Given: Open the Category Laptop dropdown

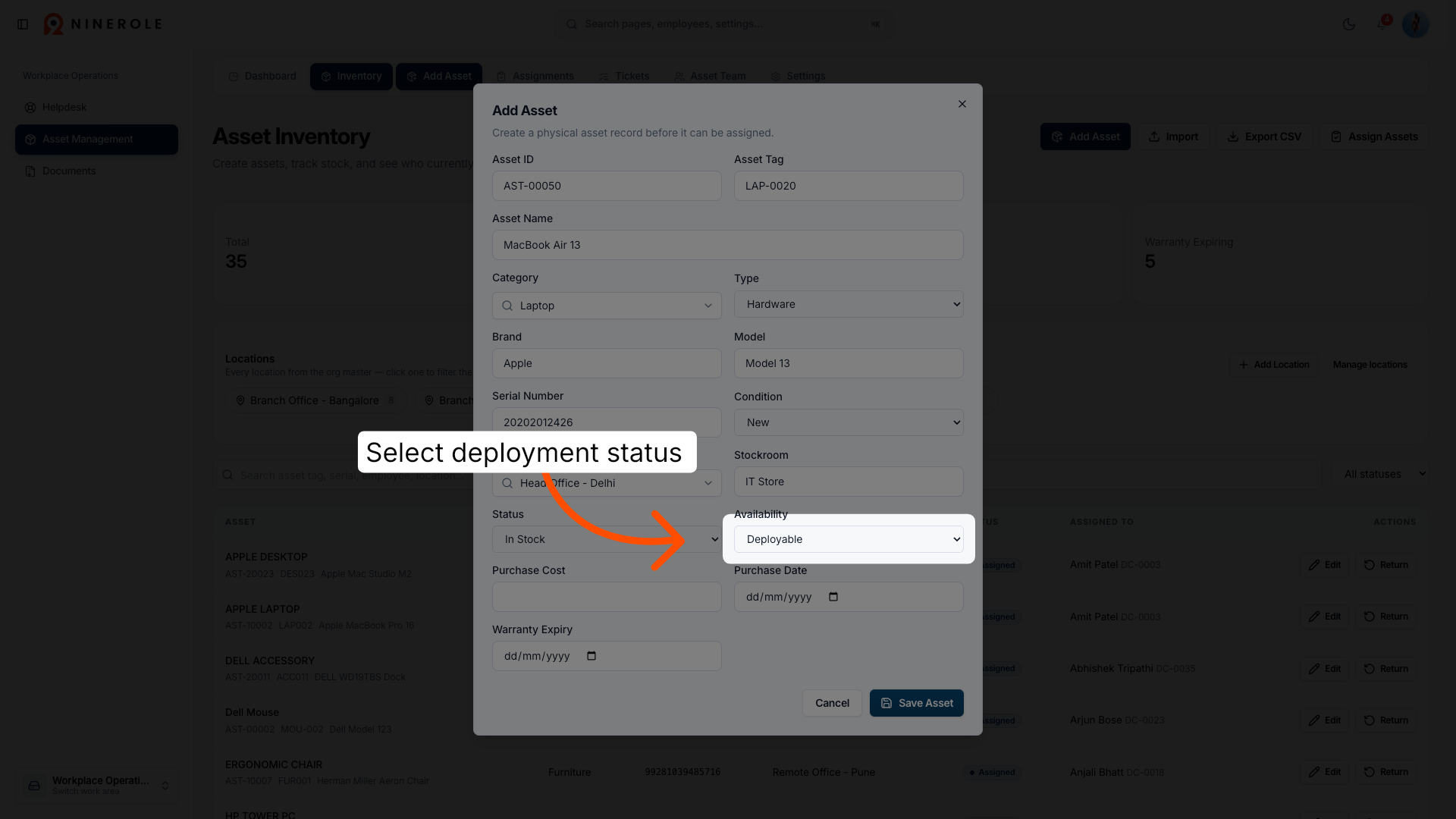Looking at the screenshot, I should 607,306.
